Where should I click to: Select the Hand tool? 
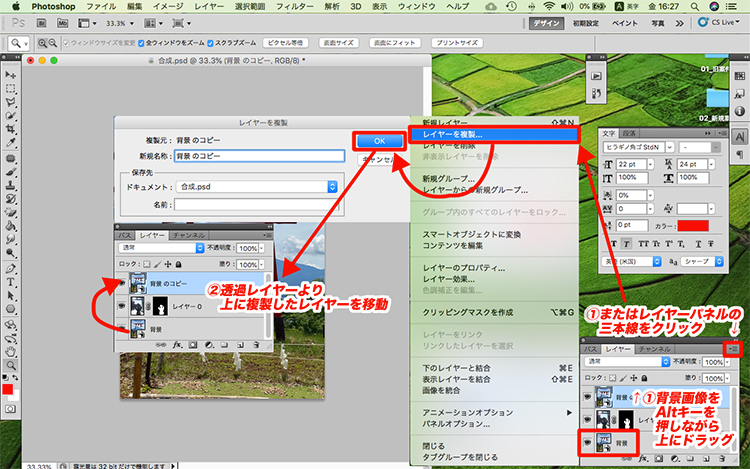tap(10, 352)
